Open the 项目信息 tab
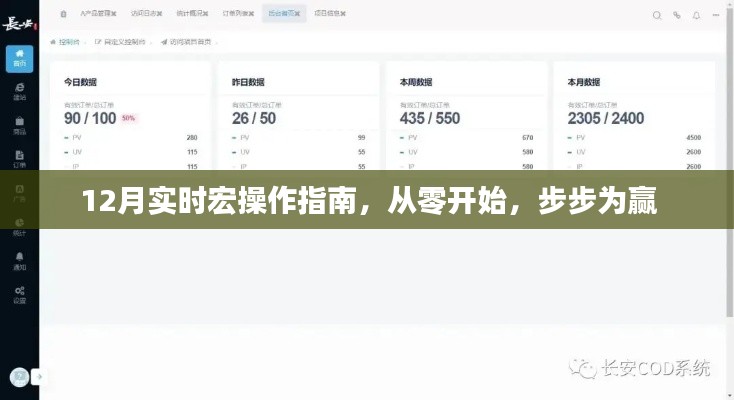The image size is (734, 400). (330, 15)
